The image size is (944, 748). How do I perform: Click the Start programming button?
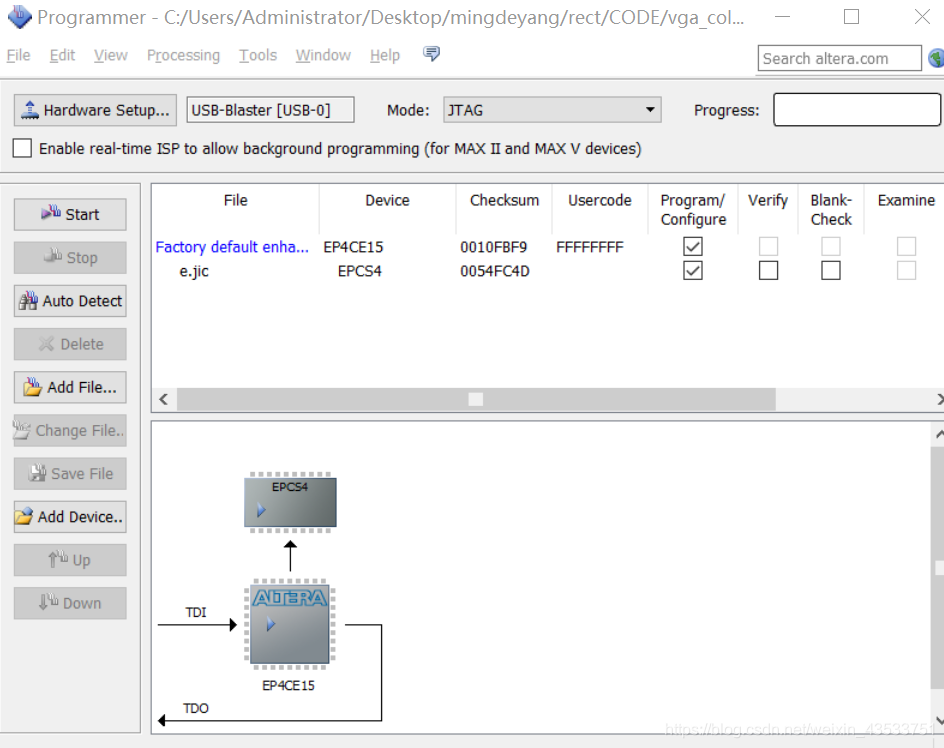pos(70,214)
